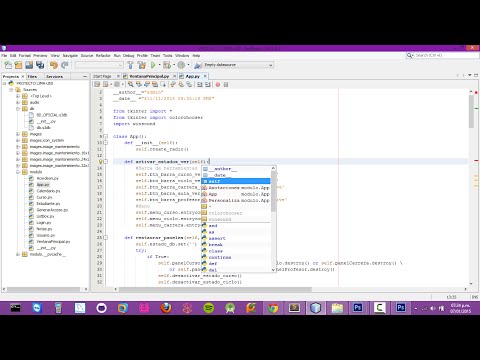Open Spotify from the taskbar
The height and width of the screenshot is (360, 480).
point(209,308)
